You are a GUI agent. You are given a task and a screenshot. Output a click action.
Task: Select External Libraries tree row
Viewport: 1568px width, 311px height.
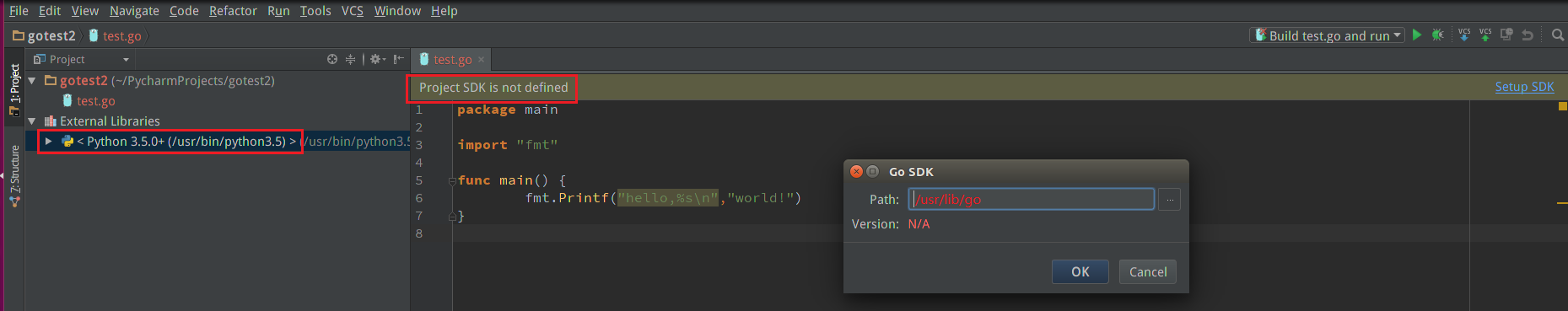pos(110,121)
